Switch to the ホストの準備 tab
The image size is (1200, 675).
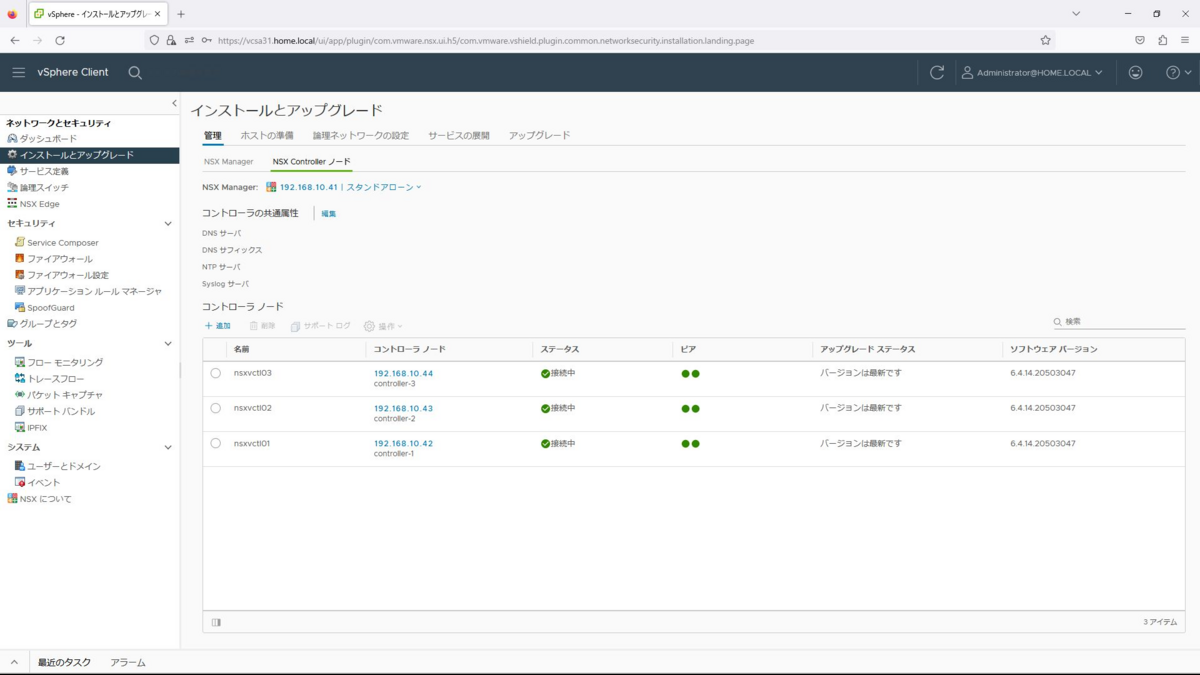pos(267,135)
